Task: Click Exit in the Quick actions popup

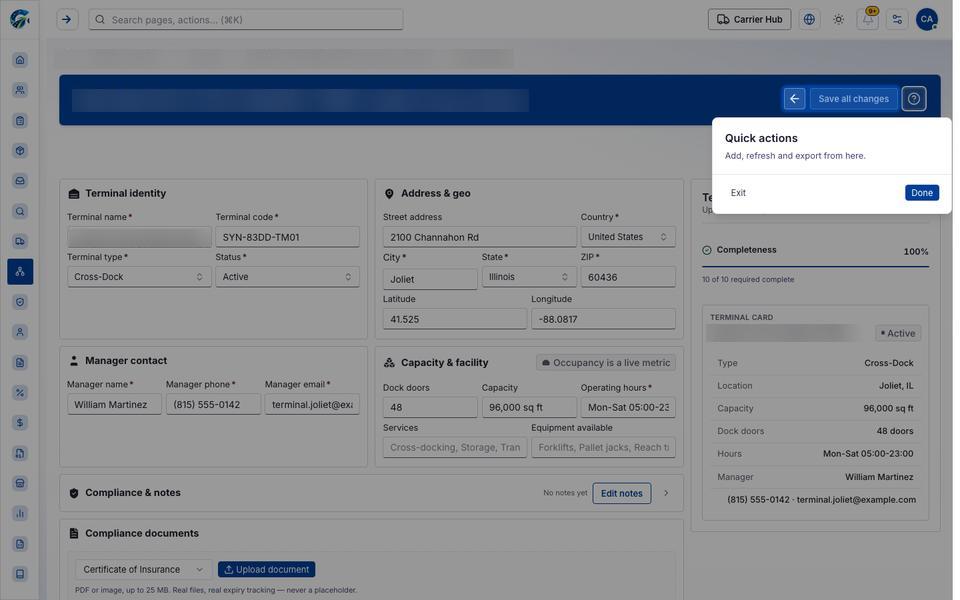Action: [x=738, y=193]
